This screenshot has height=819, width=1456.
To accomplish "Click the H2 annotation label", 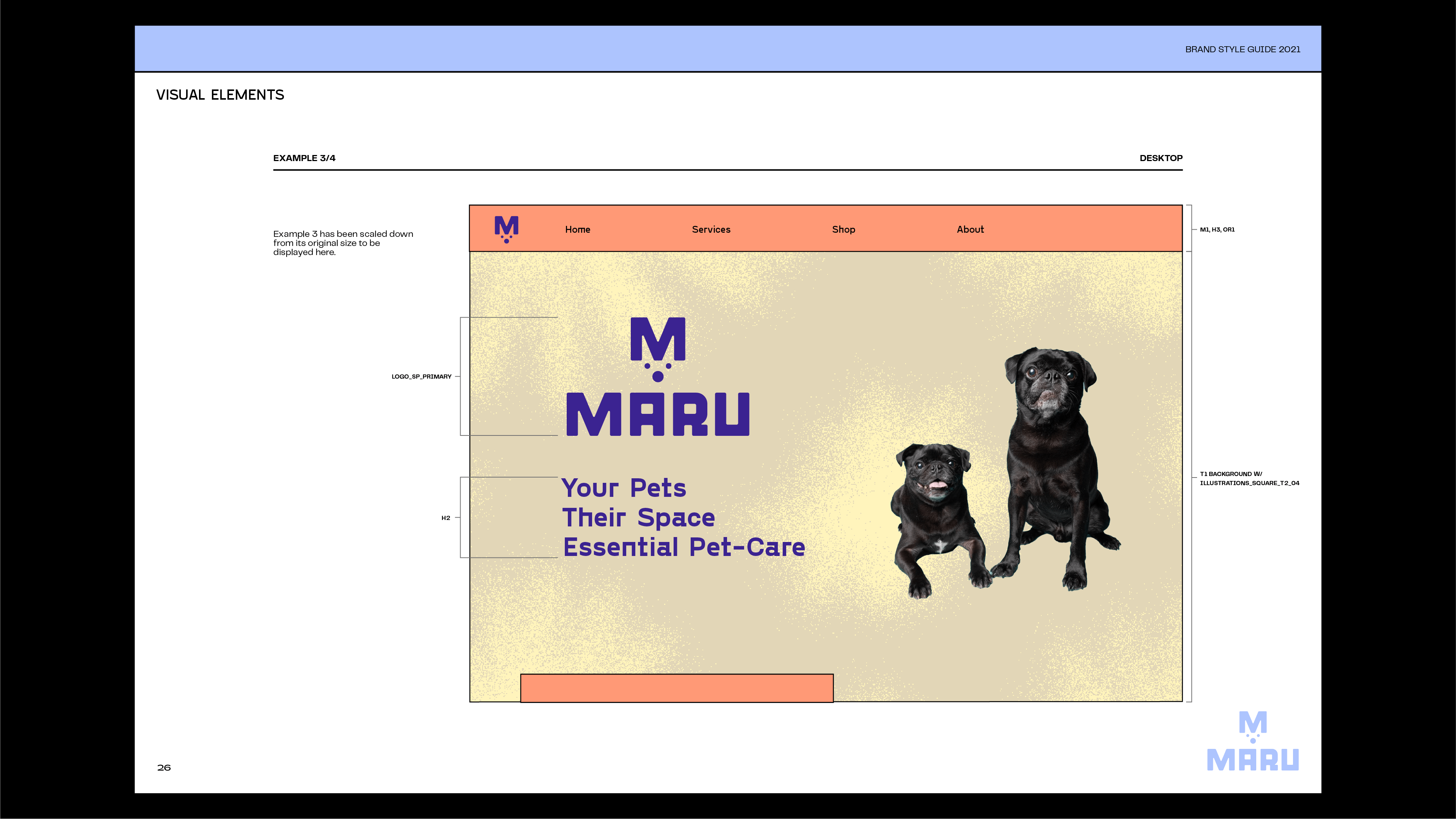I will (x=445, y=518).
